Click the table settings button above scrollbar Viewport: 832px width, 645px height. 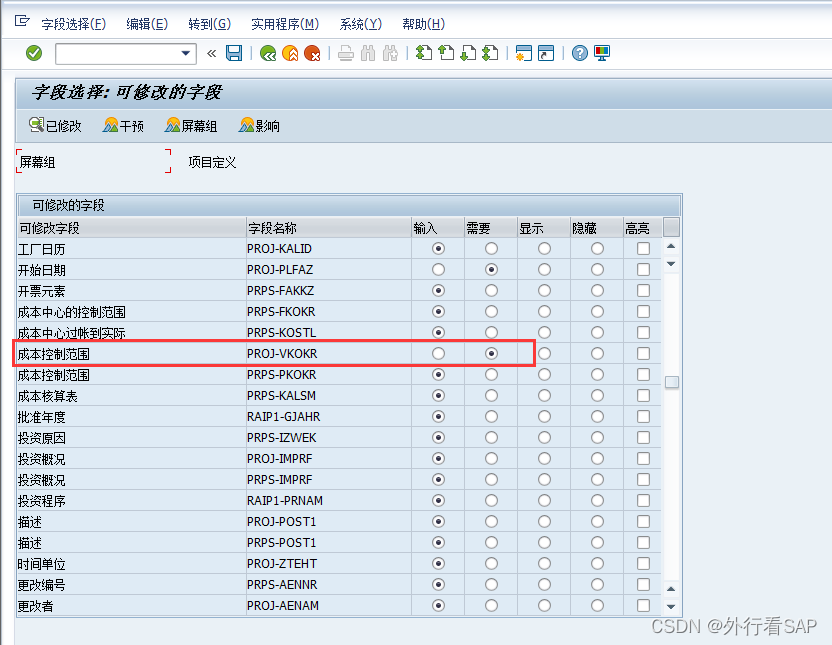(x=671, y=228)
